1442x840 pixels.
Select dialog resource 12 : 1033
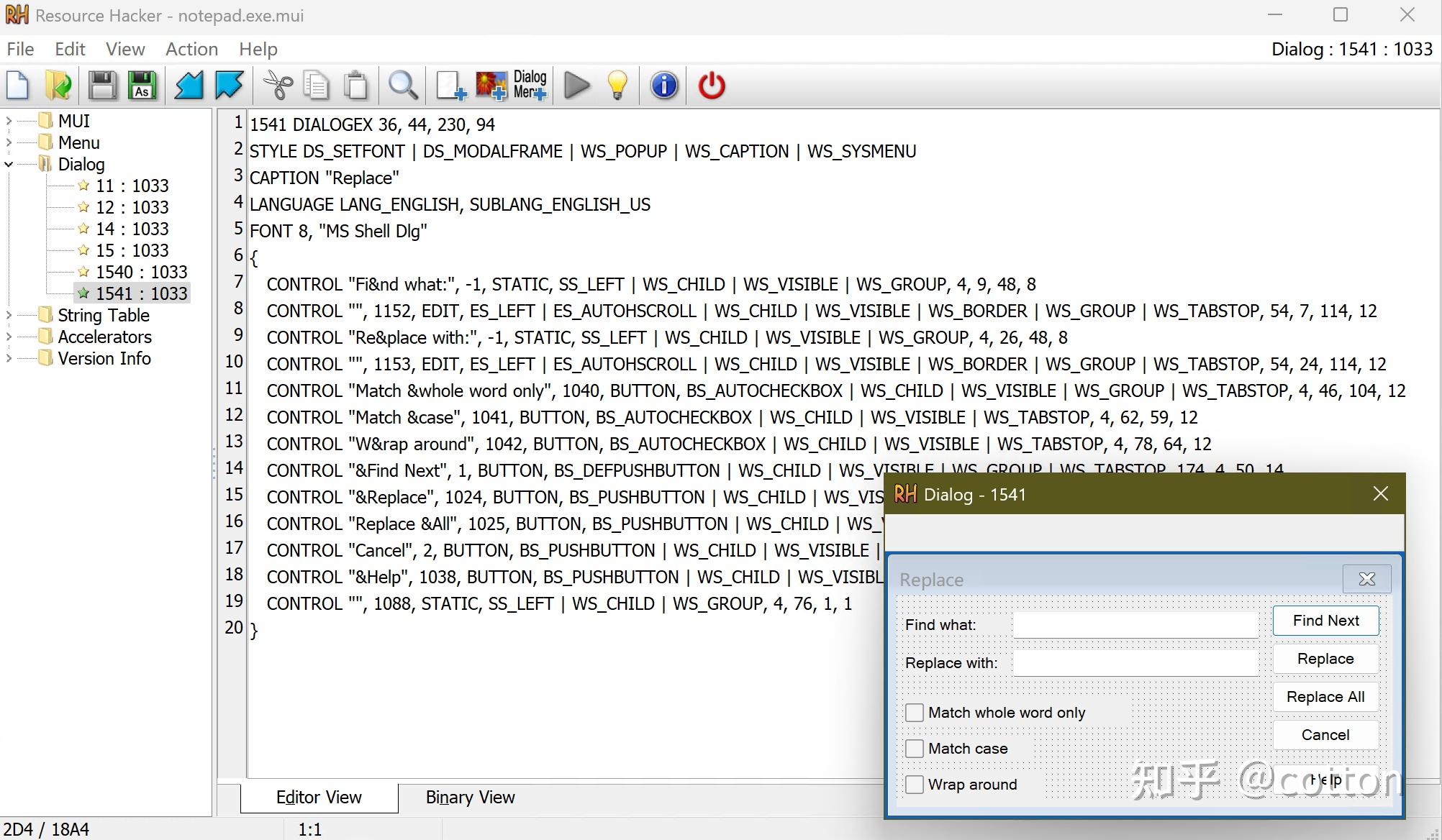[132, 207]
